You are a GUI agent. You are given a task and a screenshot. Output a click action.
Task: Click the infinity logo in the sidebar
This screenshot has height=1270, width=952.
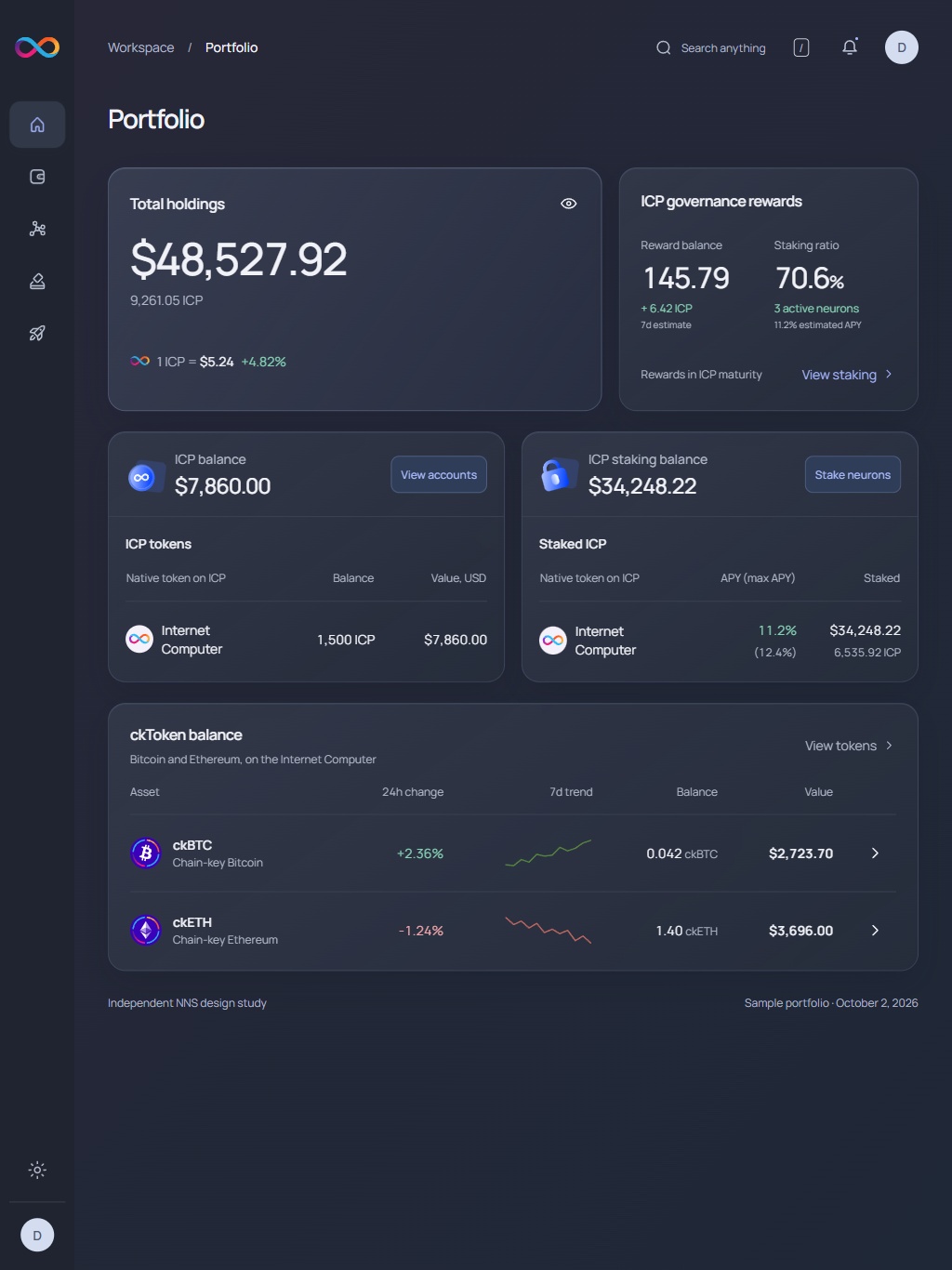click(37, 46)
